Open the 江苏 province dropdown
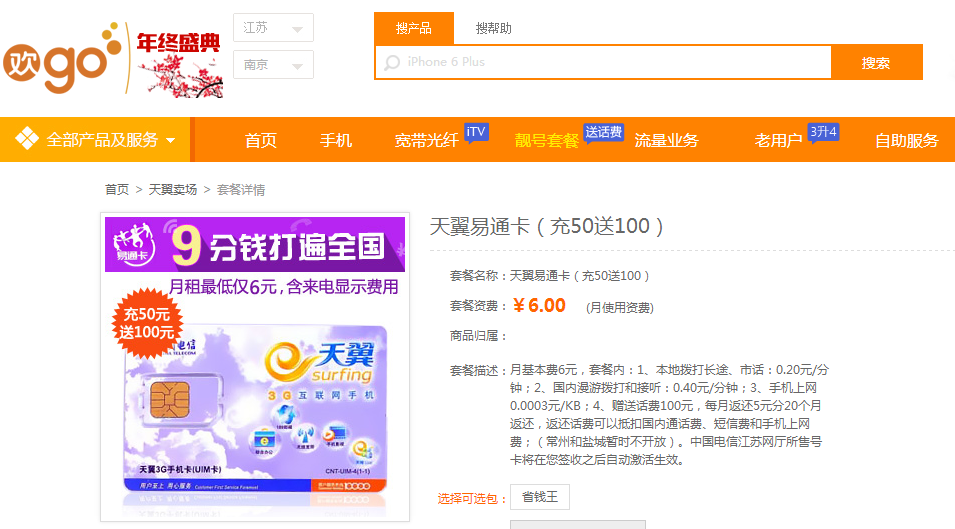Viewport: 955px width, 529px height. click(273, 27)
